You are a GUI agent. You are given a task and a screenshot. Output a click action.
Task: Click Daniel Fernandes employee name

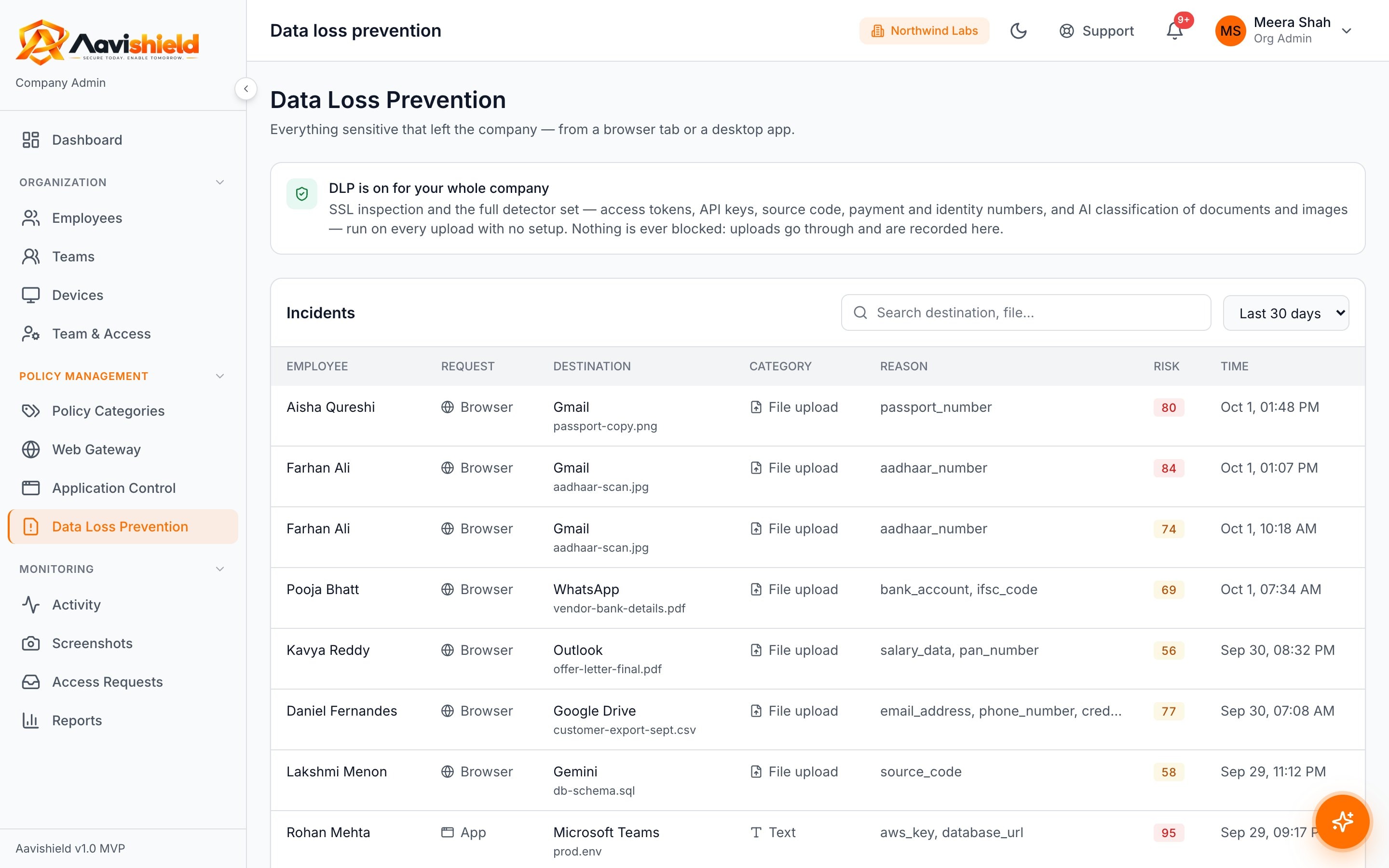point(341,711)
